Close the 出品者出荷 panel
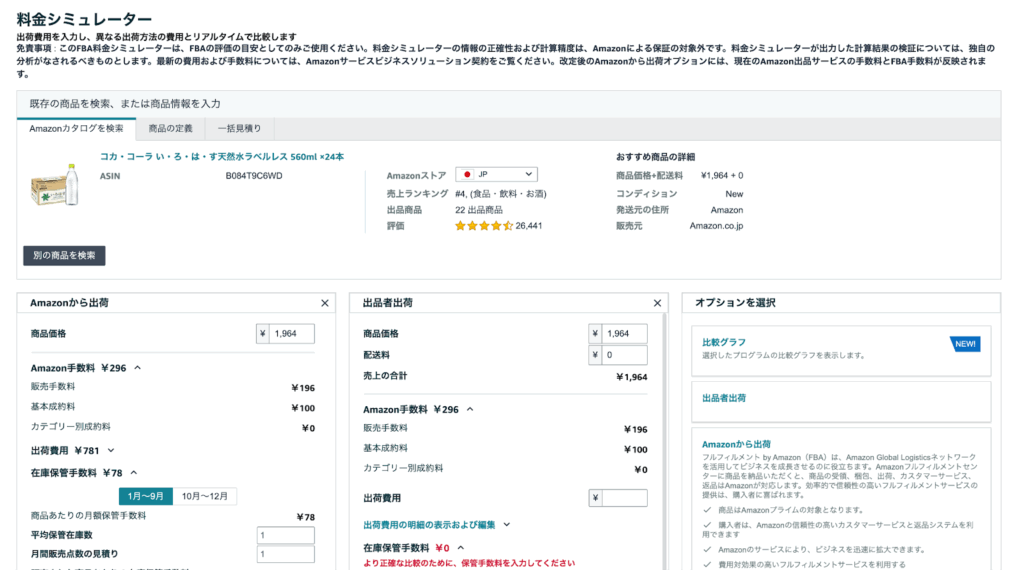 click(x=657, y=303)
